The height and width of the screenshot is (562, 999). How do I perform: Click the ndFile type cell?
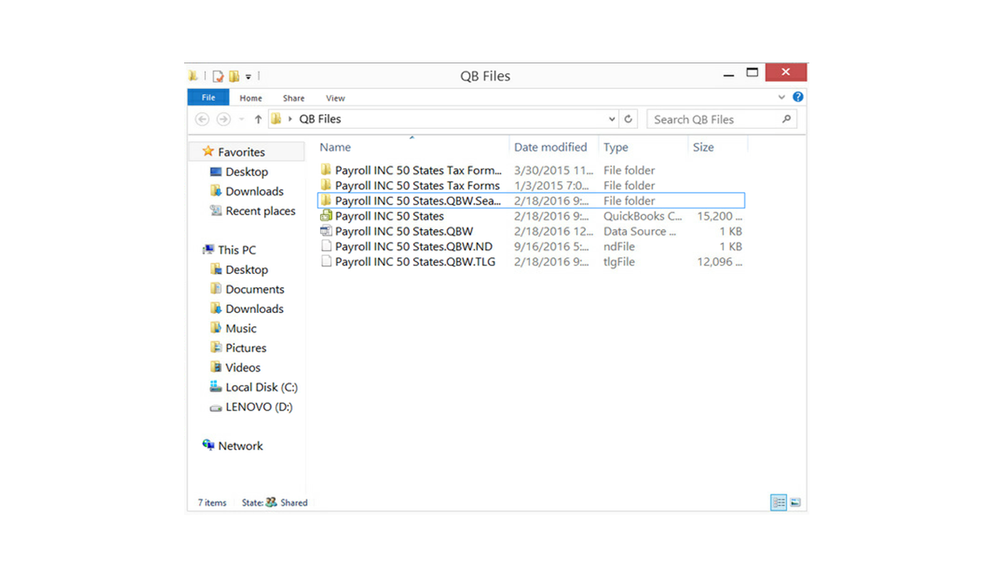point(619,247)
